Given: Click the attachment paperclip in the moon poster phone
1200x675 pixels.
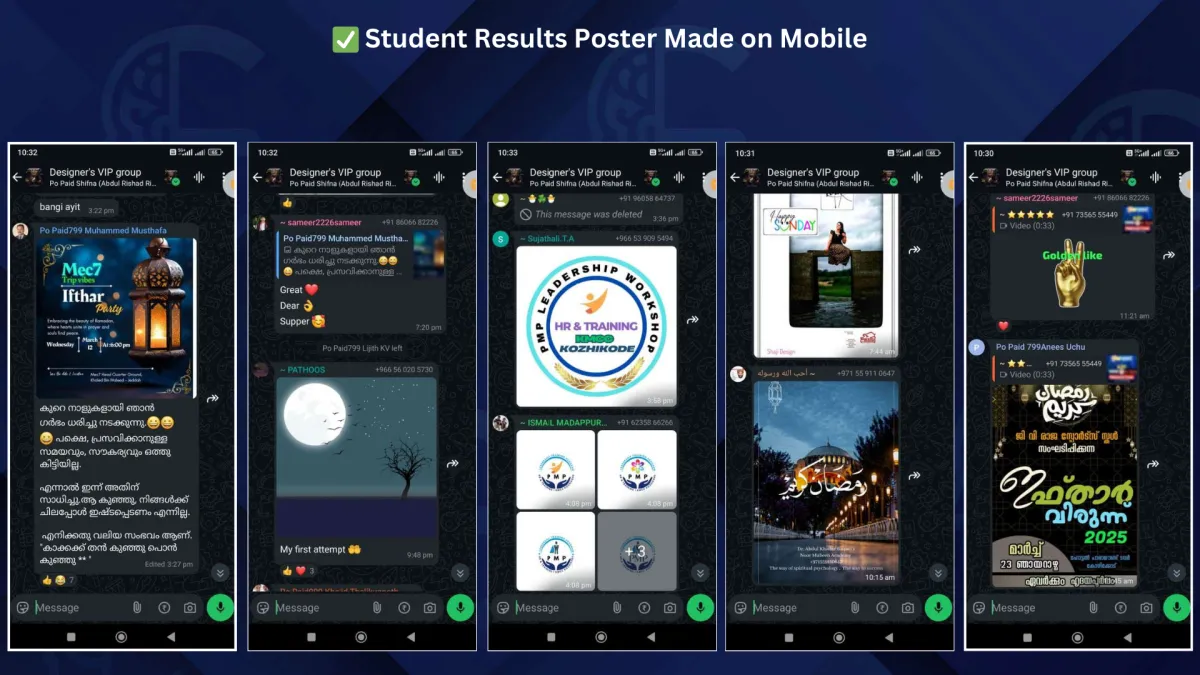Looking at the screenshot, I should (376, 607).
